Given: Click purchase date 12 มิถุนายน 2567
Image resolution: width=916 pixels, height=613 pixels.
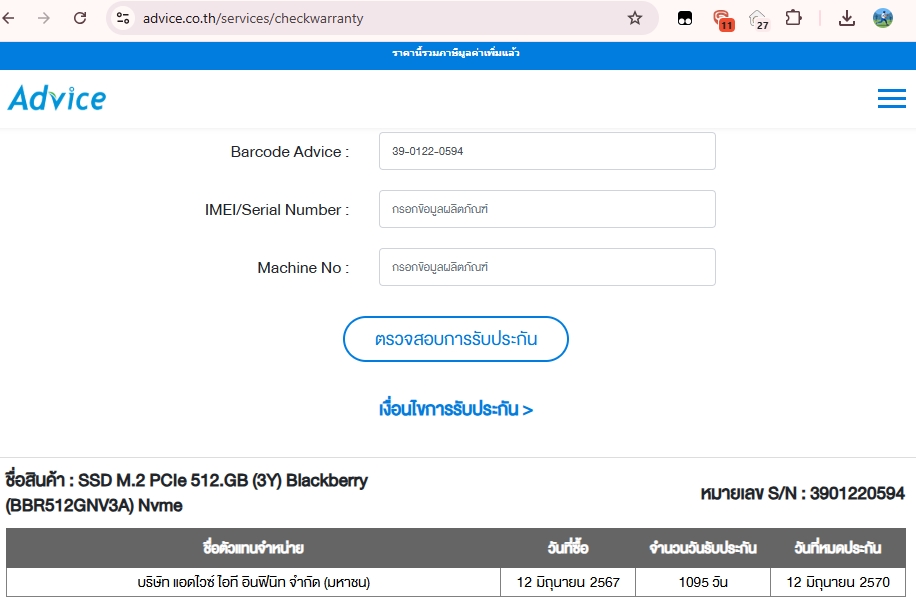Looking at the screenshot, I should (568, 583).
